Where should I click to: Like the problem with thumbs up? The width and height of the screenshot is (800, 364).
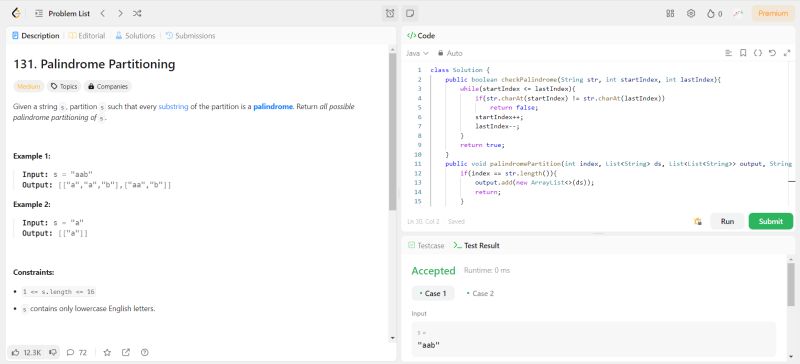point(26,352)
